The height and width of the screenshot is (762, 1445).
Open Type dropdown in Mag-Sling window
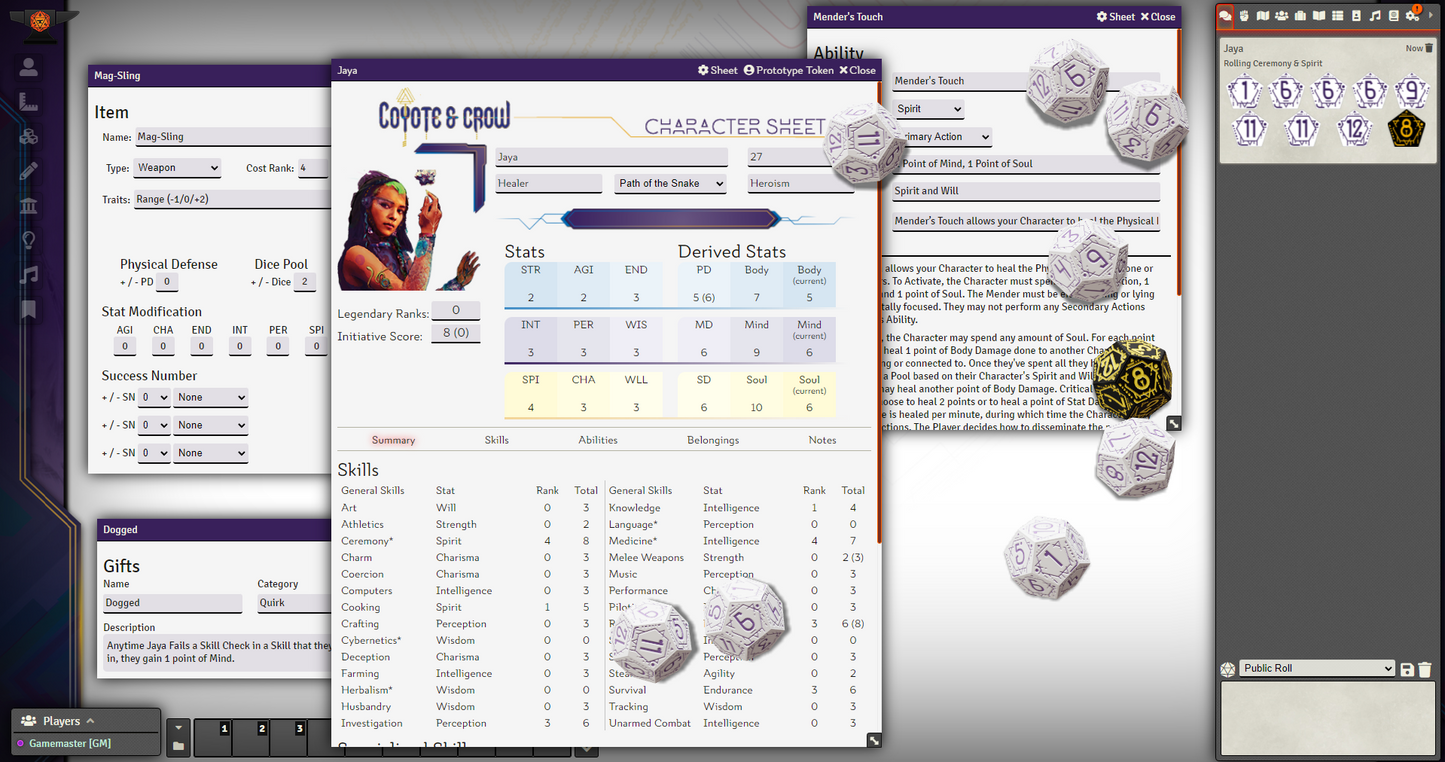coord(178,168)
